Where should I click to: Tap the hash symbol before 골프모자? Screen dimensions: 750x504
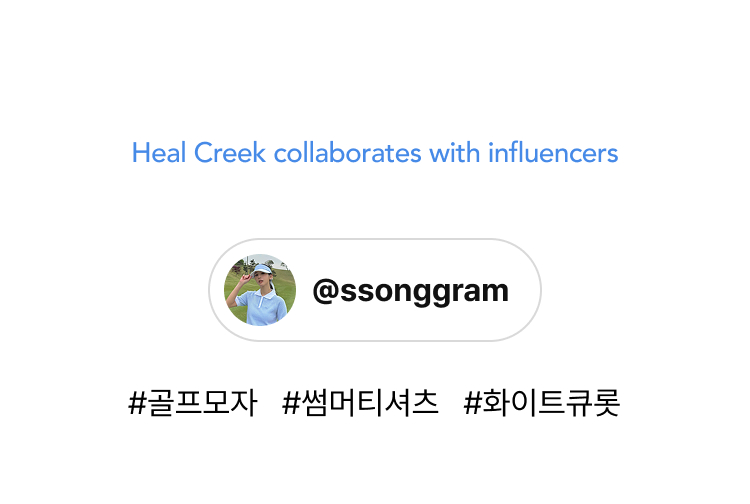coord(137,403)
